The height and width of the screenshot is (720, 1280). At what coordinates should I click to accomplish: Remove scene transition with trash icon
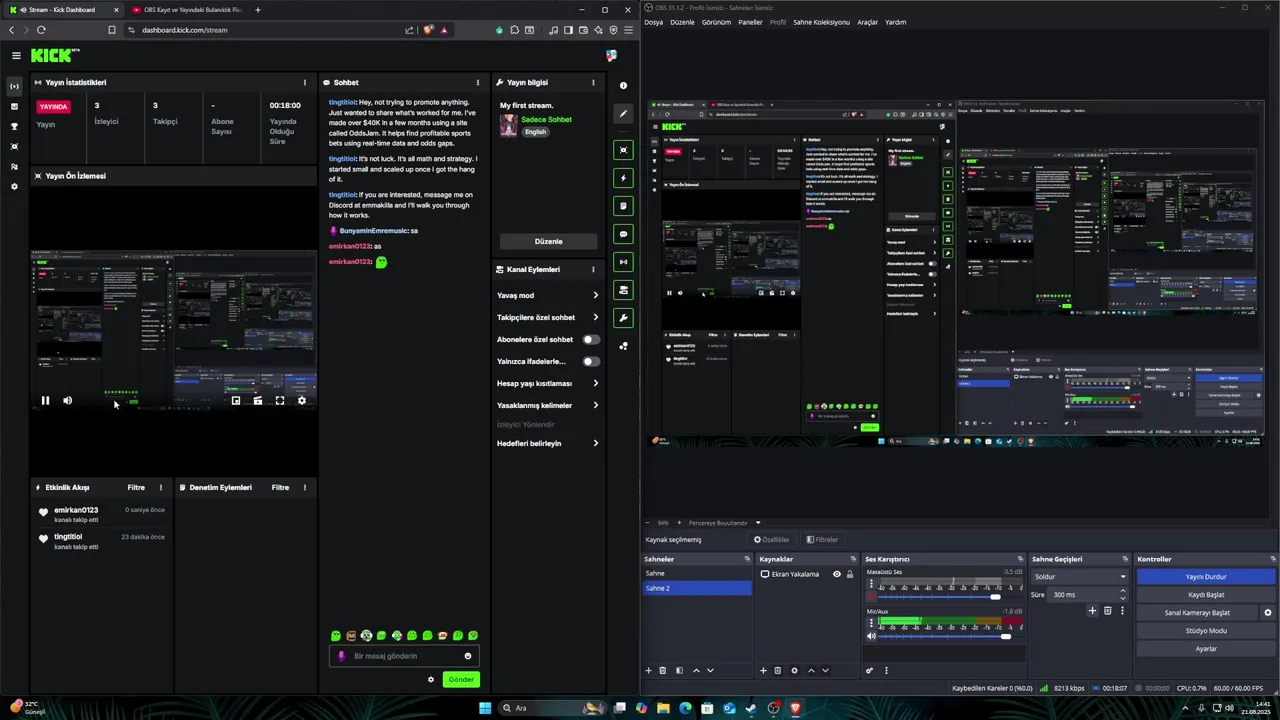click(x=1107, y=610)
